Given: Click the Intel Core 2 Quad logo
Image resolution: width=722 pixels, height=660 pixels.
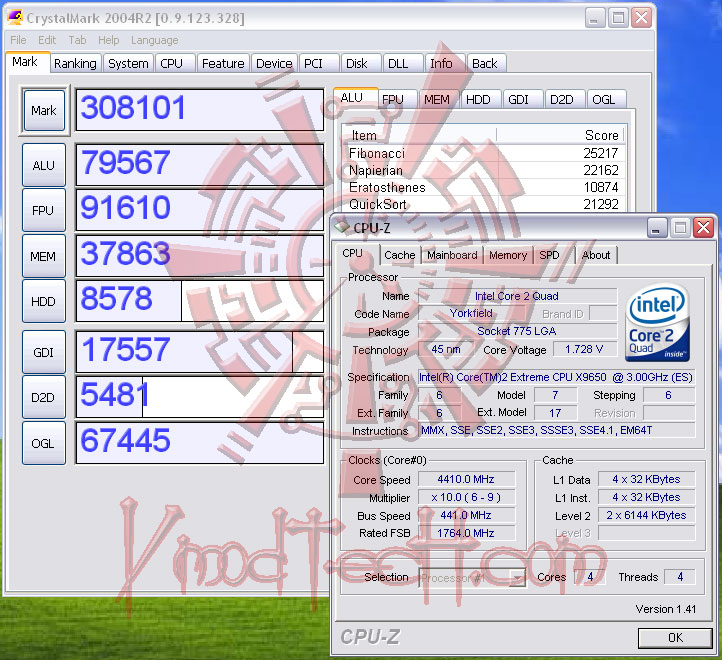Looking at the screenshot, I should pos(657,322).
